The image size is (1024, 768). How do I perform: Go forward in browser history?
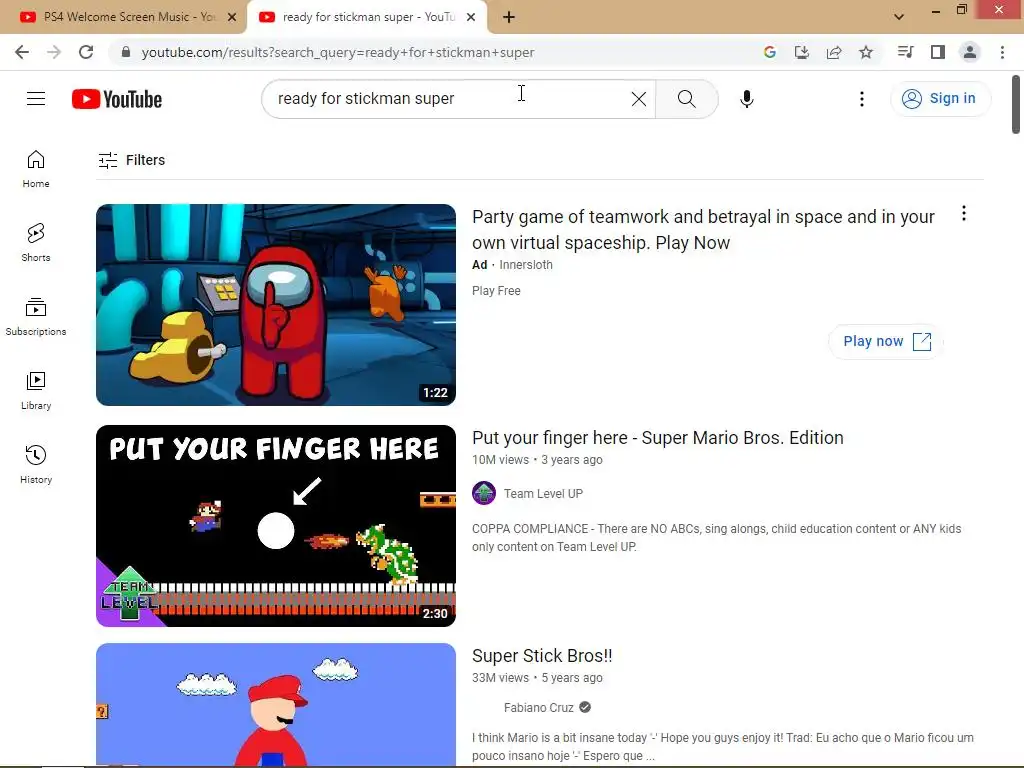(54, 52)
